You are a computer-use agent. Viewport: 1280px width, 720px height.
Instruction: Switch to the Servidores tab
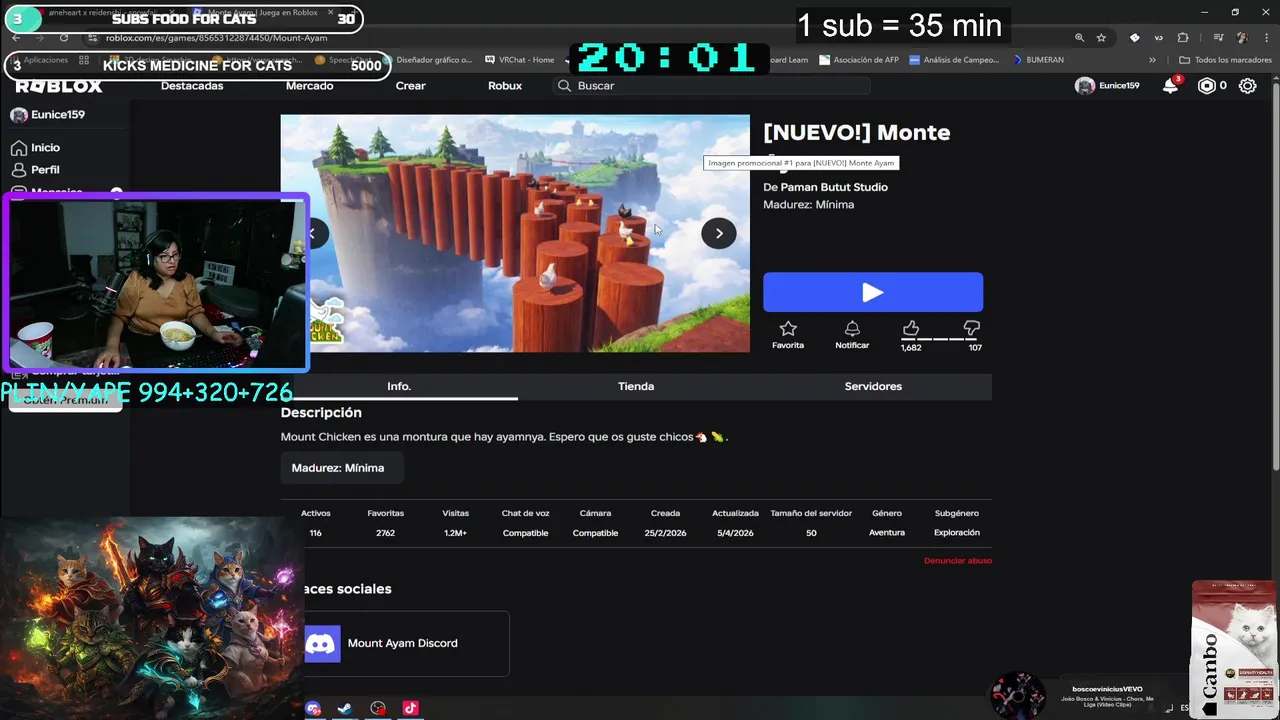873,386
